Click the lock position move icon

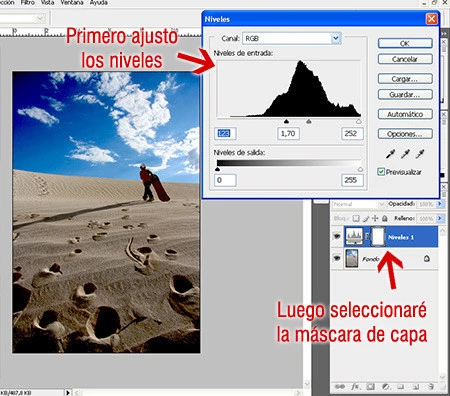[x=375, y=218]
